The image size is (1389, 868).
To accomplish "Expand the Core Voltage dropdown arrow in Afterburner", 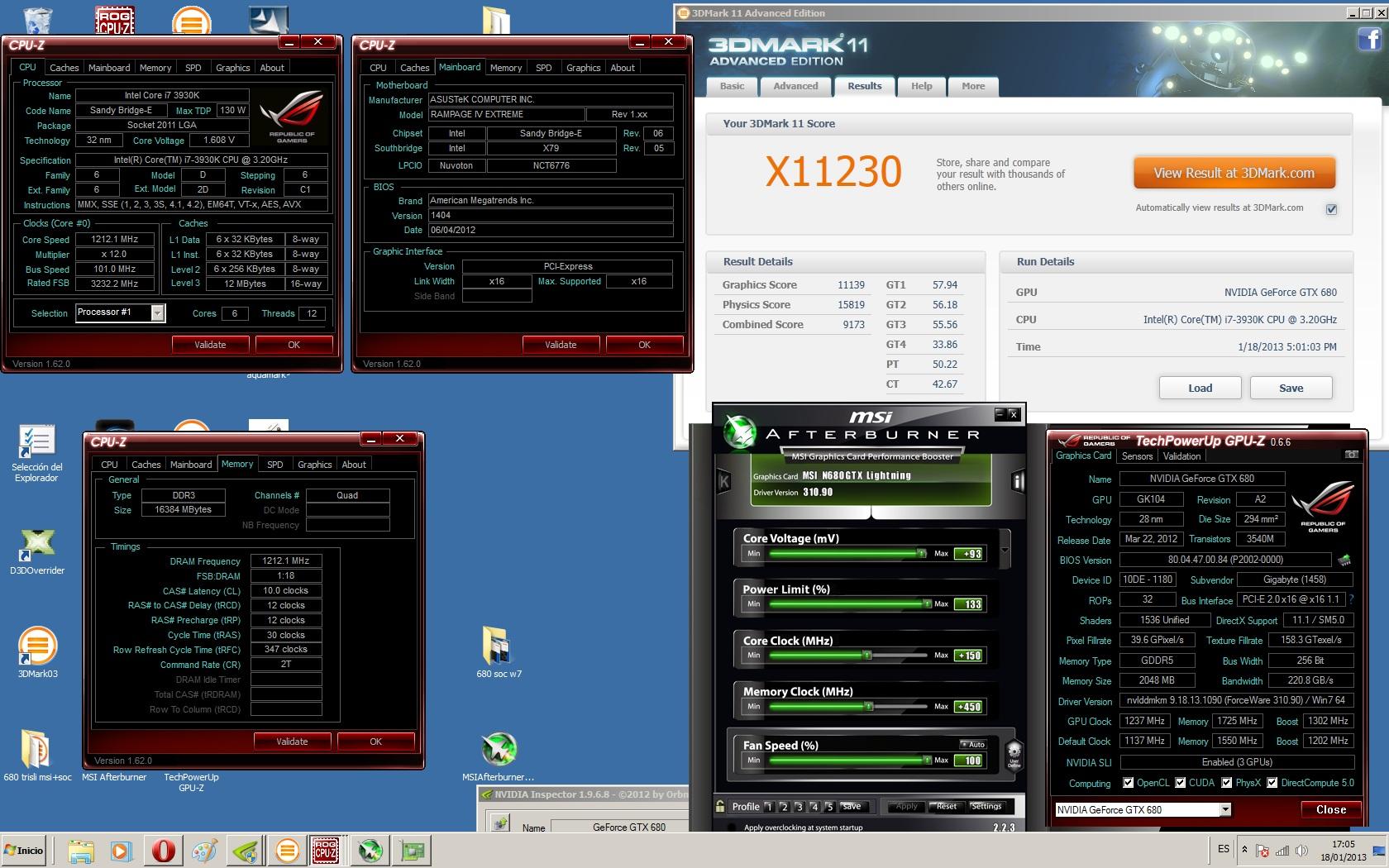I will [1005, 551].
